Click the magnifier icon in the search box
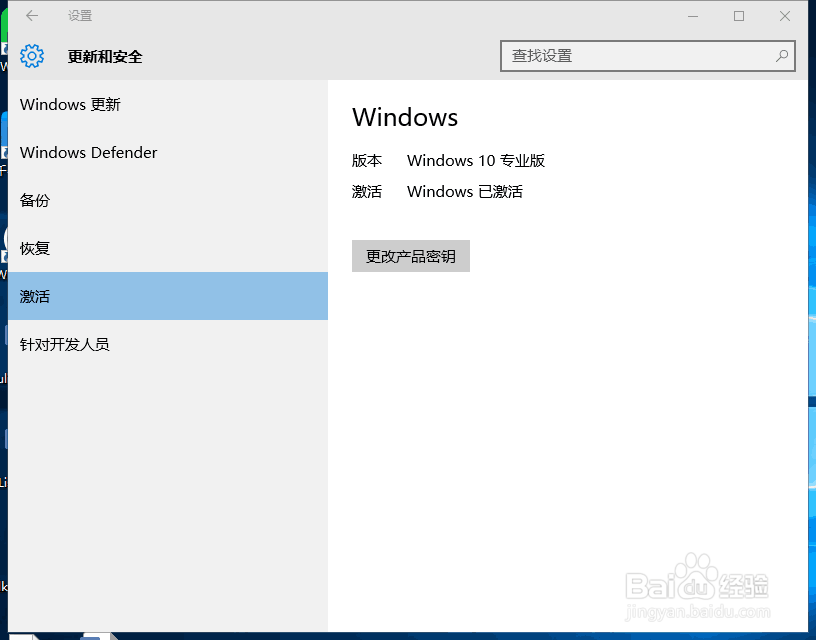This screenshot has height=640, width=816. pos(781,56)
